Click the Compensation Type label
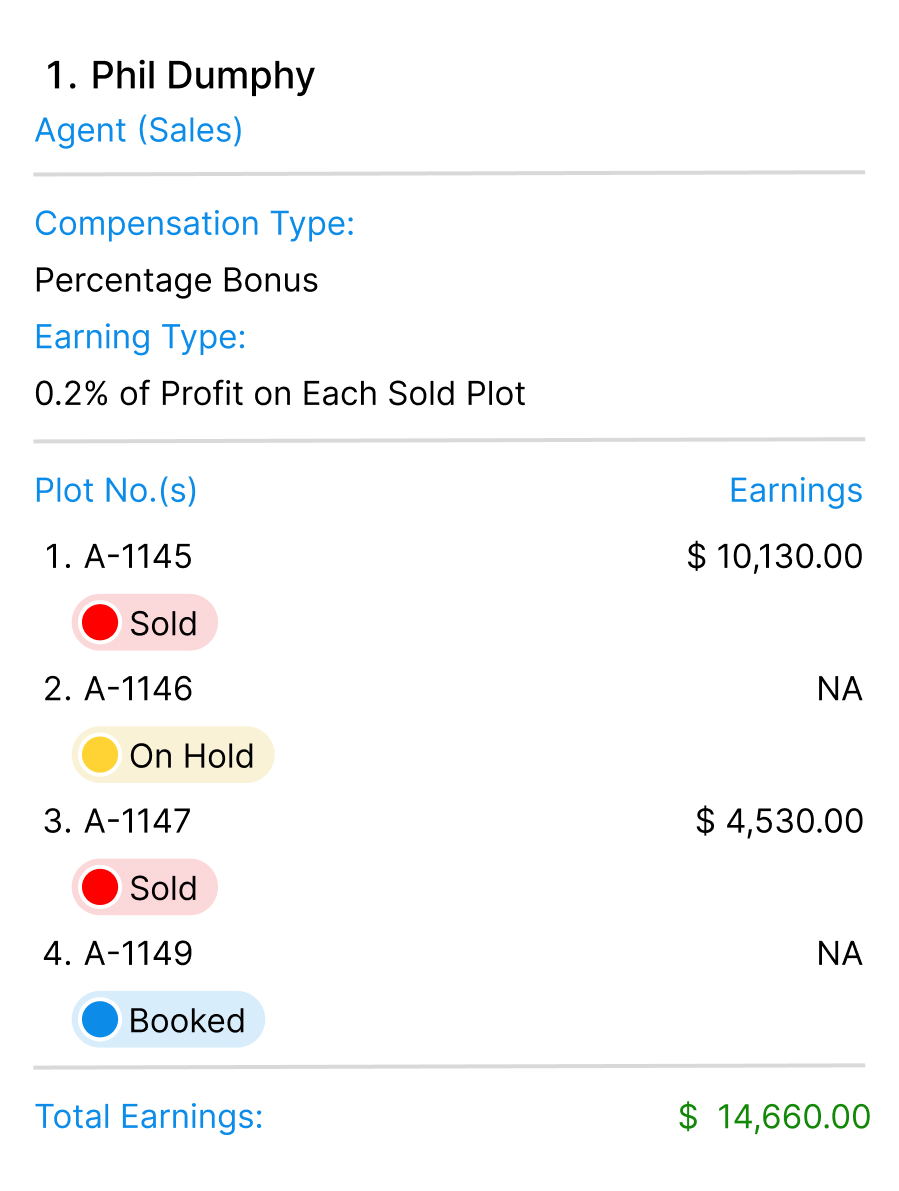 [194, 223]
